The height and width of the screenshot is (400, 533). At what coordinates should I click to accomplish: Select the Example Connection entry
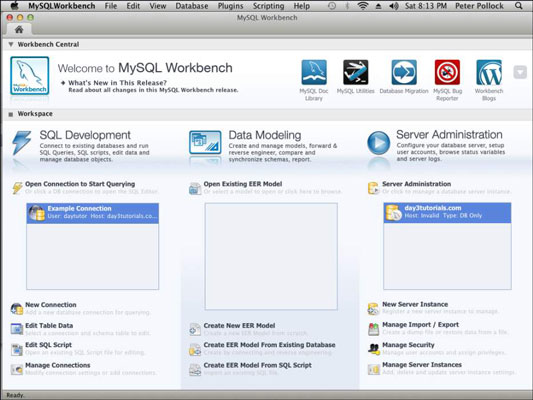pos(93,213)
